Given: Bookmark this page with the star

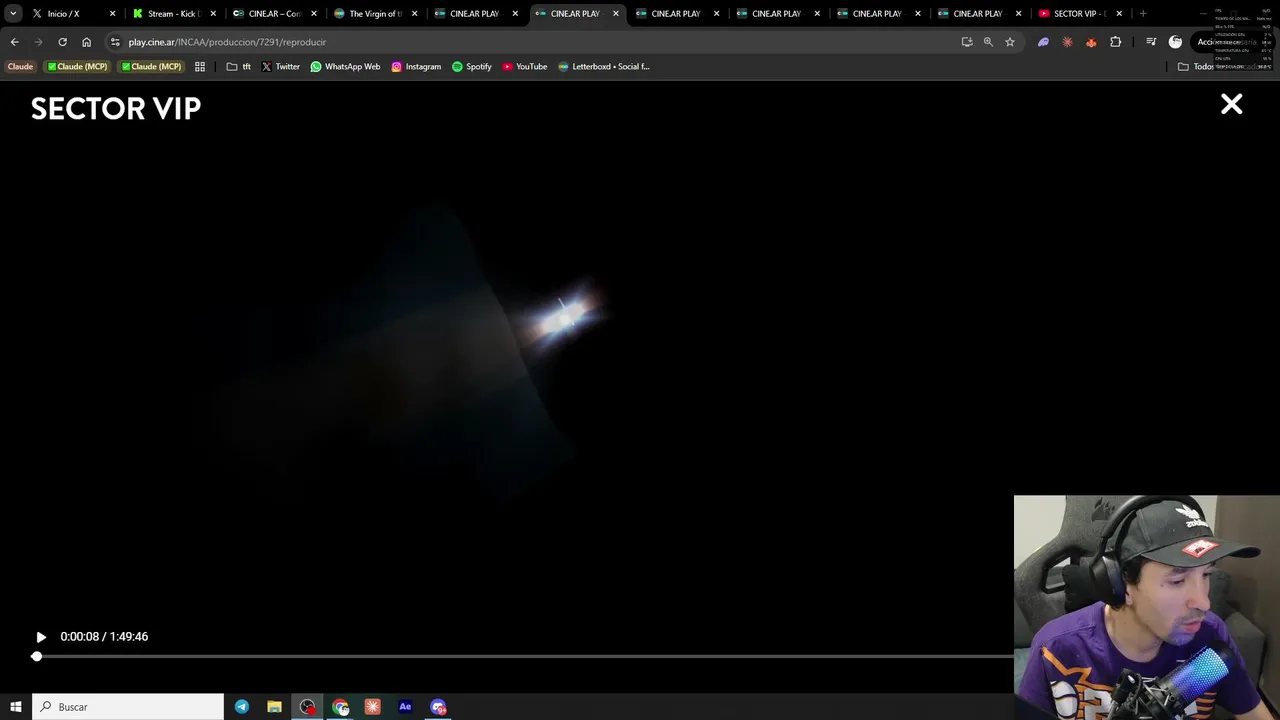Looking at the screenshot, I should click(x=1010, y=42).
